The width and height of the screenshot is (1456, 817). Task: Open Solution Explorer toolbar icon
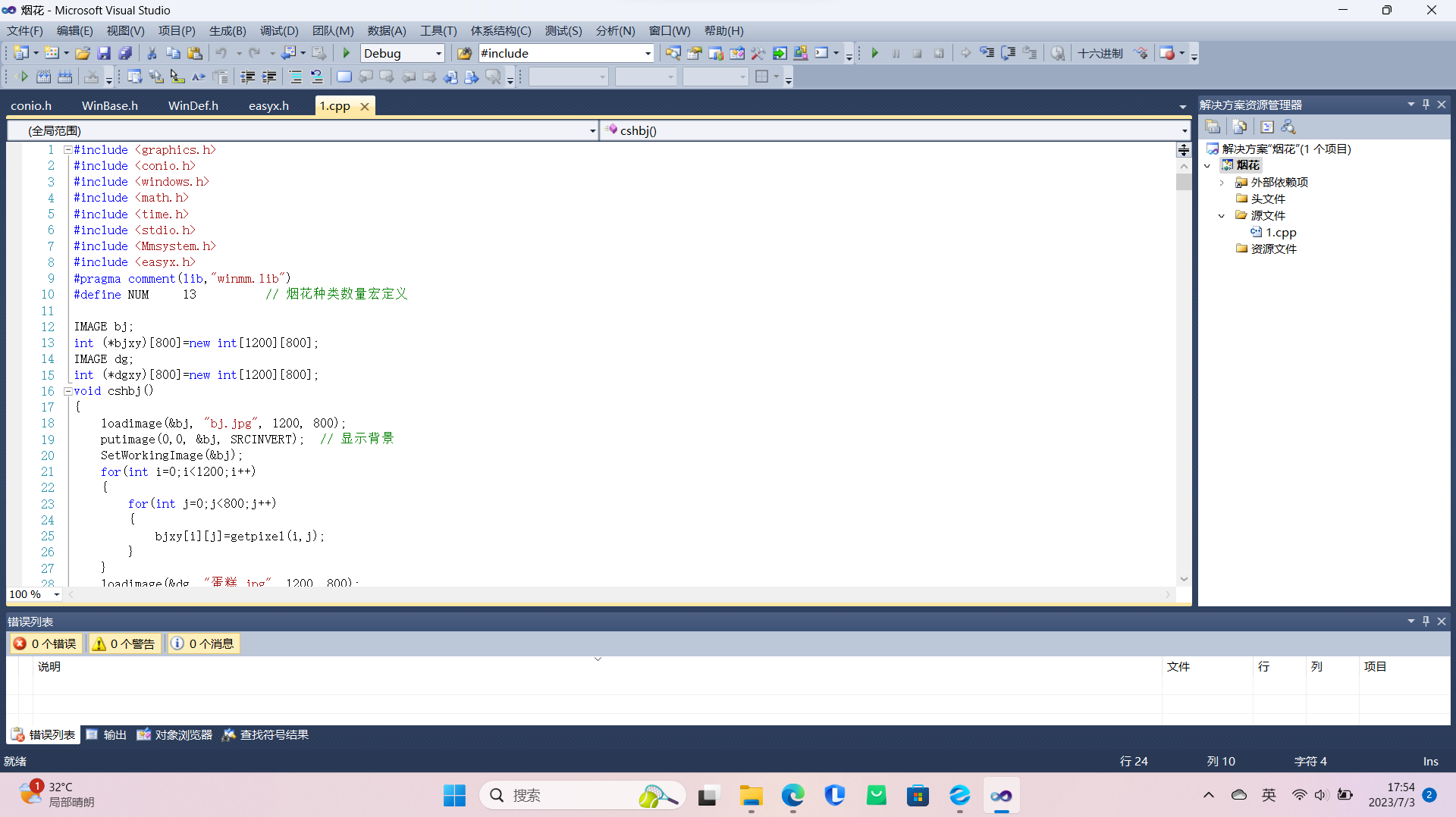coord(673,53)
